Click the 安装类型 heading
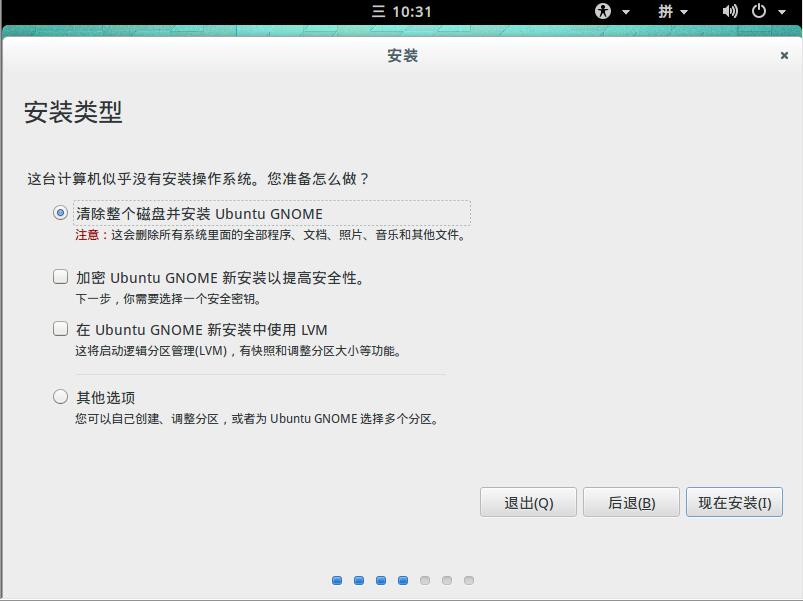 click(x=73, y=112)
